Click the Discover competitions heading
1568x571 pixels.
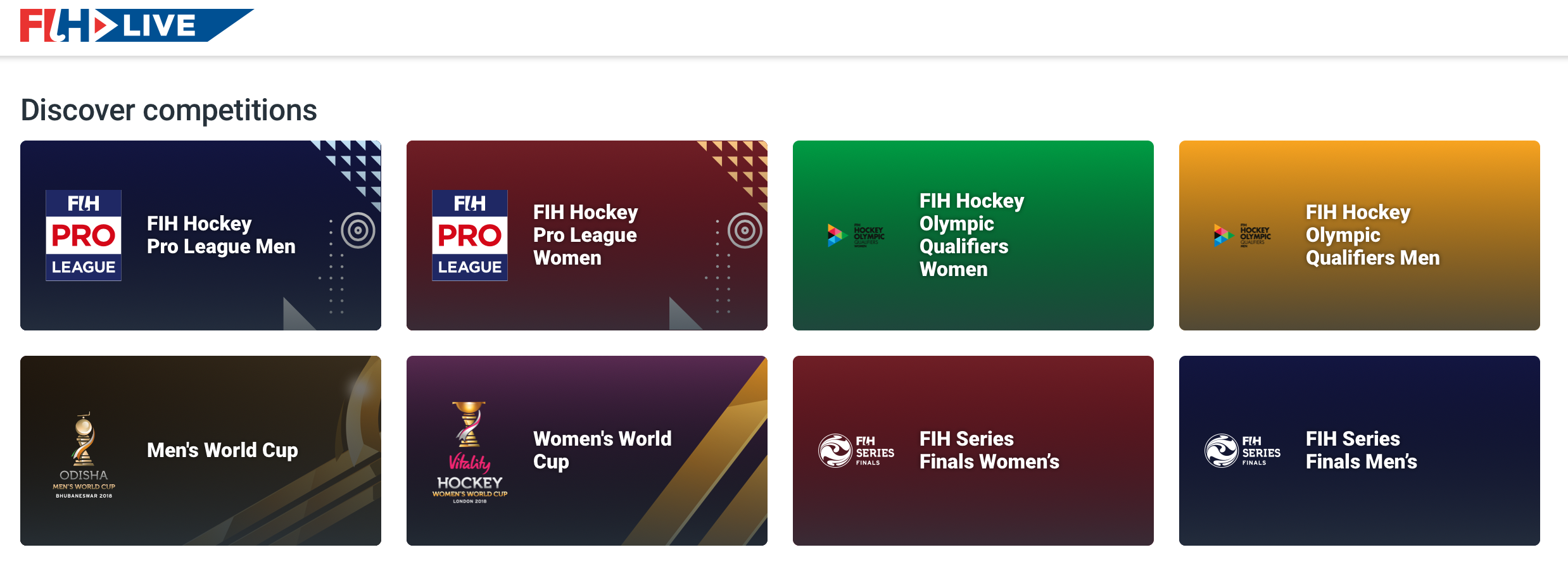[x=169, y=110]
